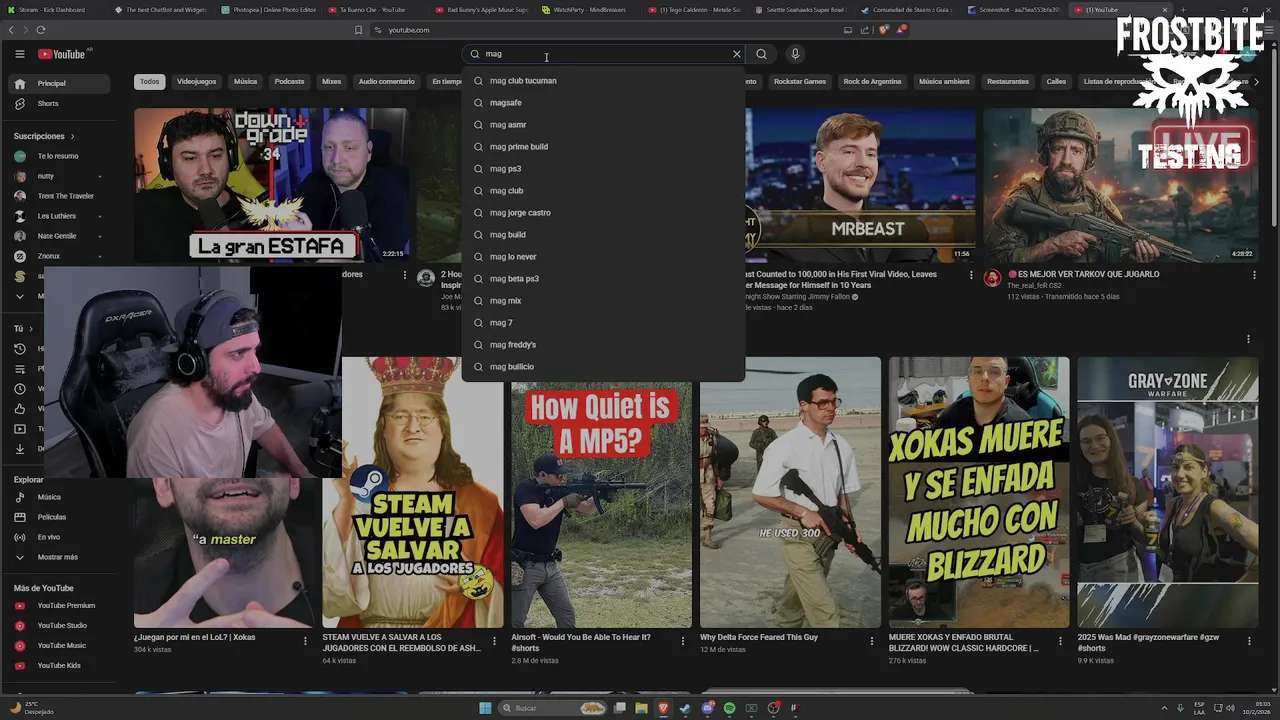Open 'En vivo' under Explorar
Image resolution: width=1280 pixels, height=720 pixels.
(60, 537)
